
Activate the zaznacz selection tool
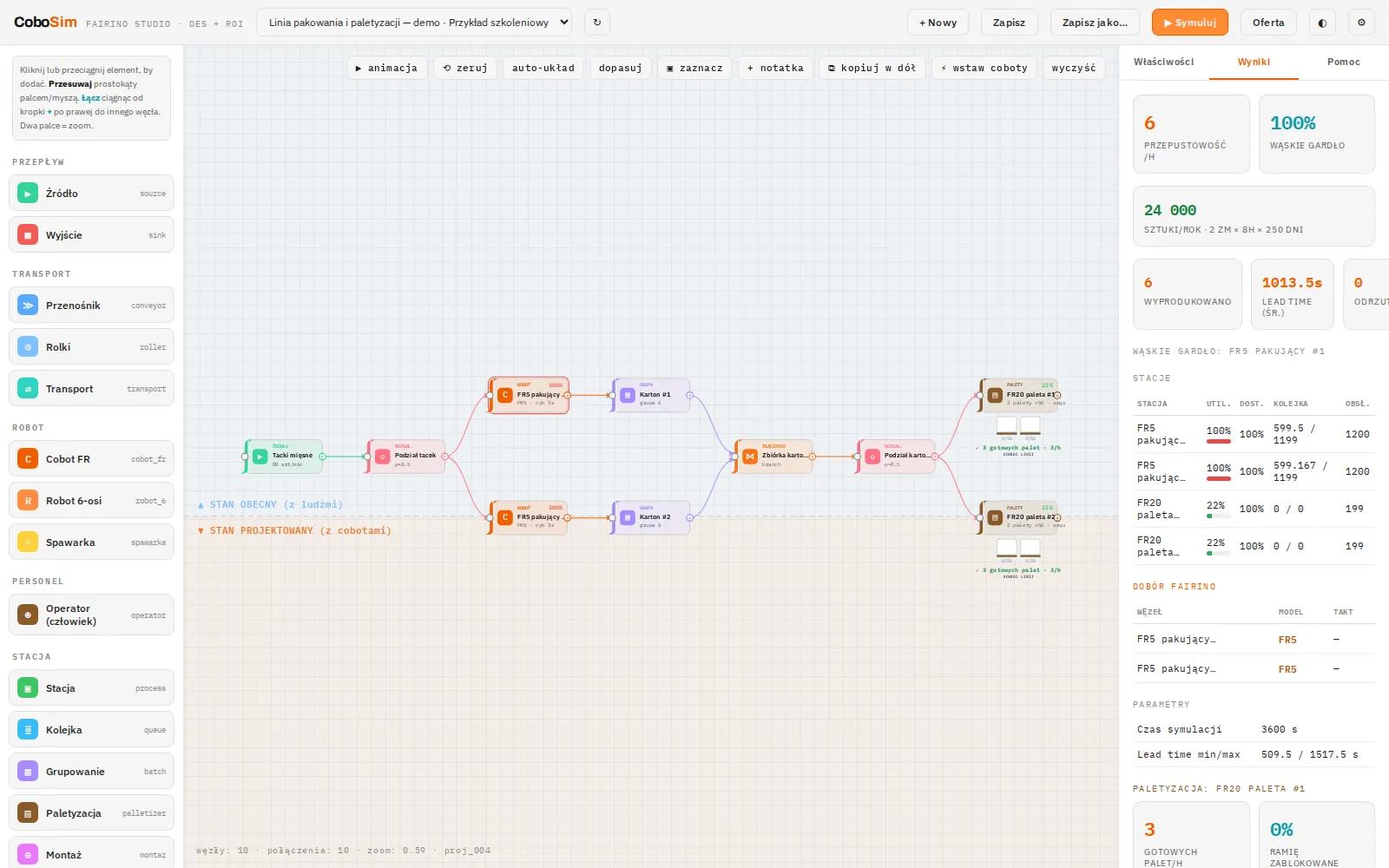coord(694,68)
